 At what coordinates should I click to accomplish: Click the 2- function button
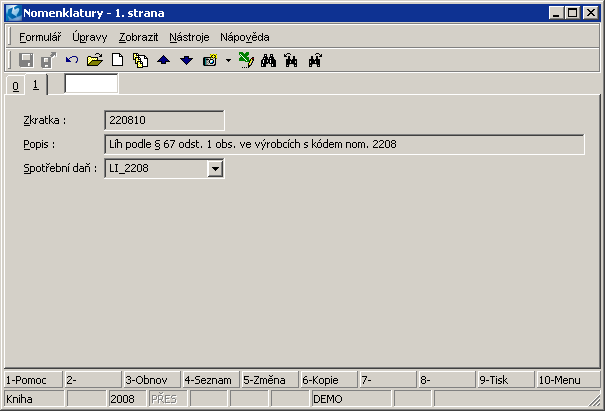coord(93,380)
